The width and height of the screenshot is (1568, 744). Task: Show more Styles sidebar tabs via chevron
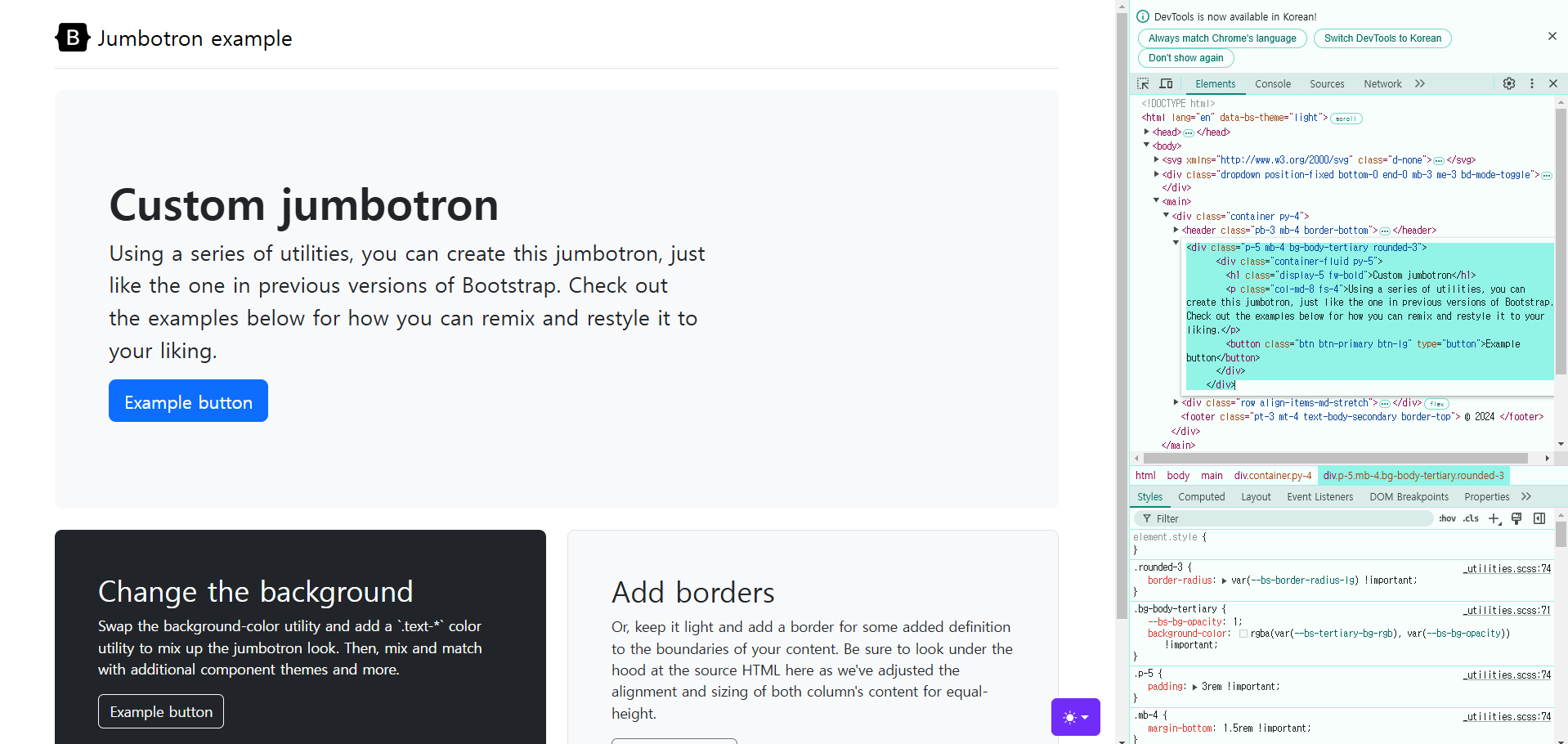[x=1526, y=496]
